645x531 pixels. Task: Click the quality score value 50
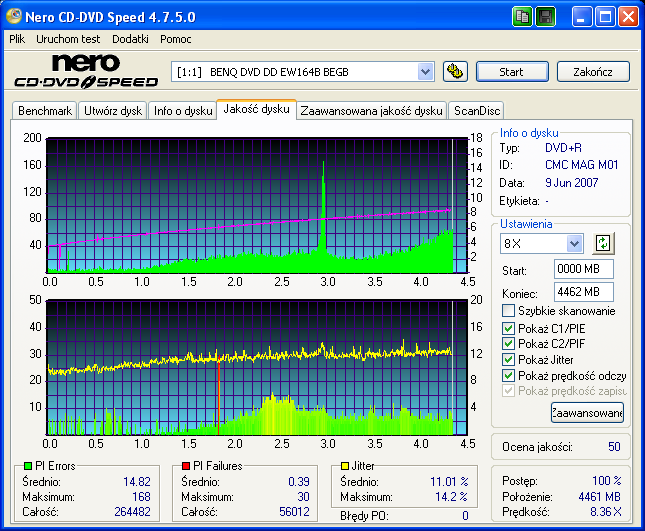(614, 447)
